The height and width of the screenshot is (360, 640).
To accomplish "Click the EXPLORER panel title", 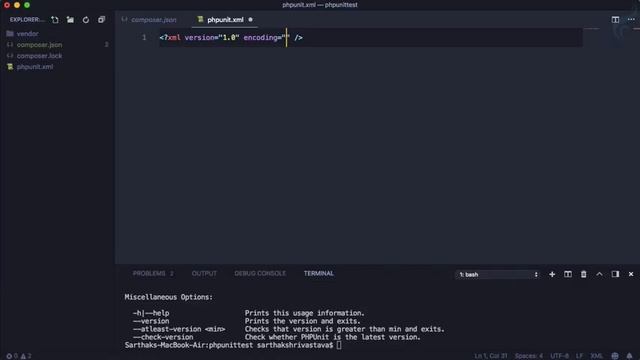I will (27, 20).
